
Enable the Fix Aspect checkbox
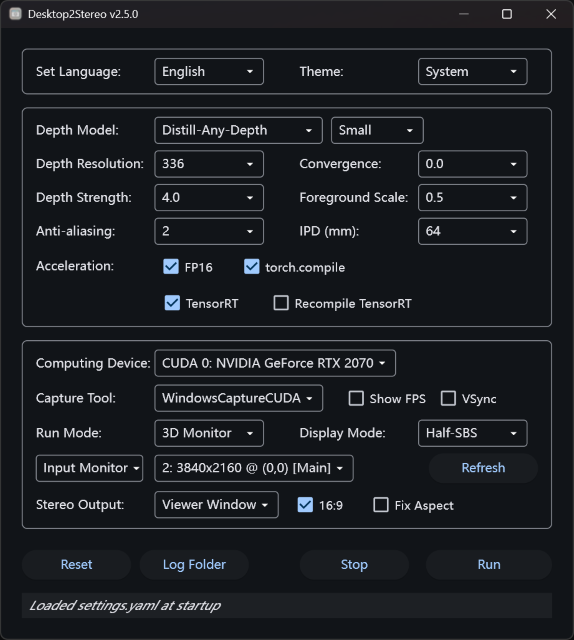381,505
